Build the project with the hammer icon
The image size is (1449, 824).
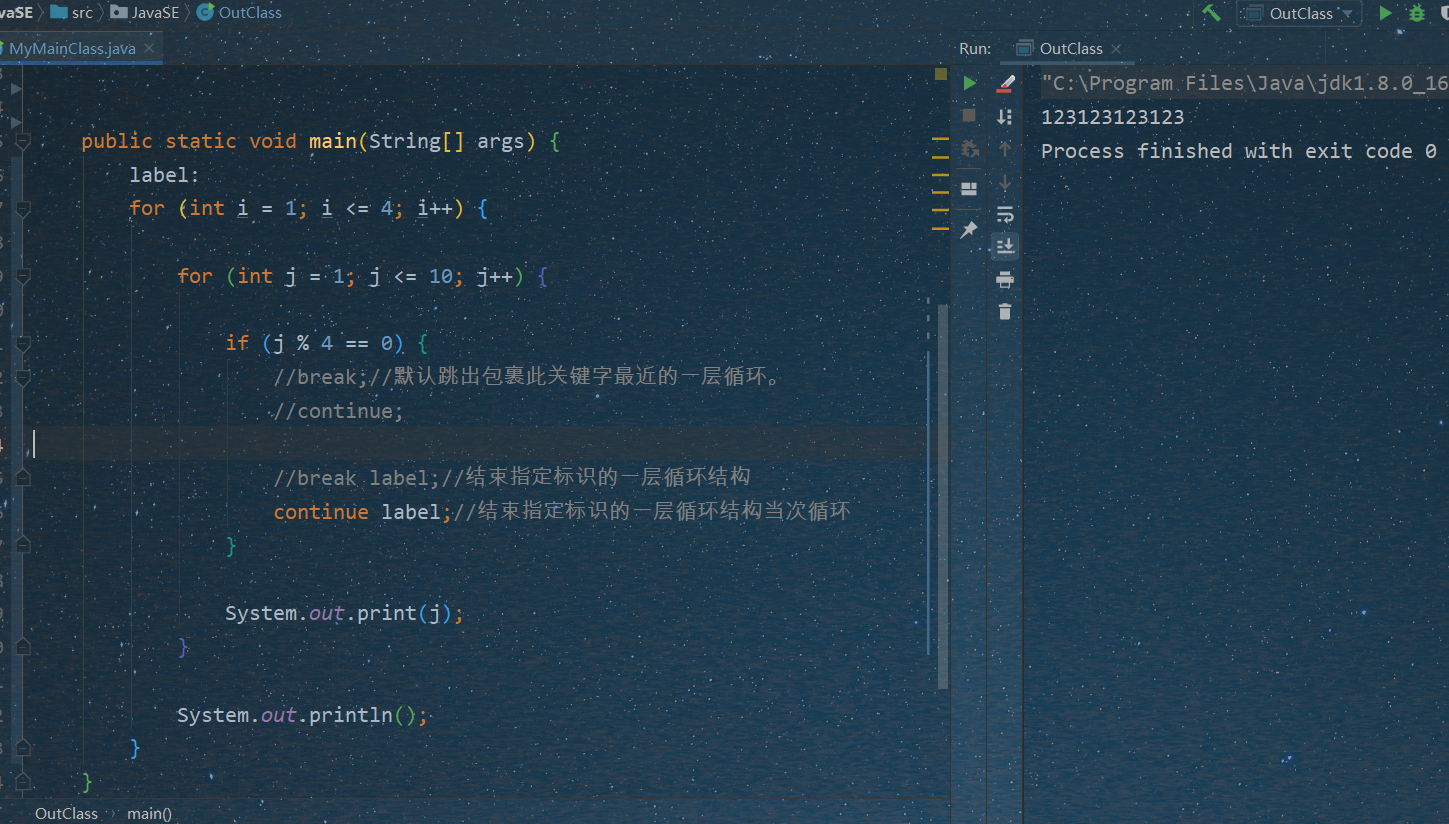1212,13
